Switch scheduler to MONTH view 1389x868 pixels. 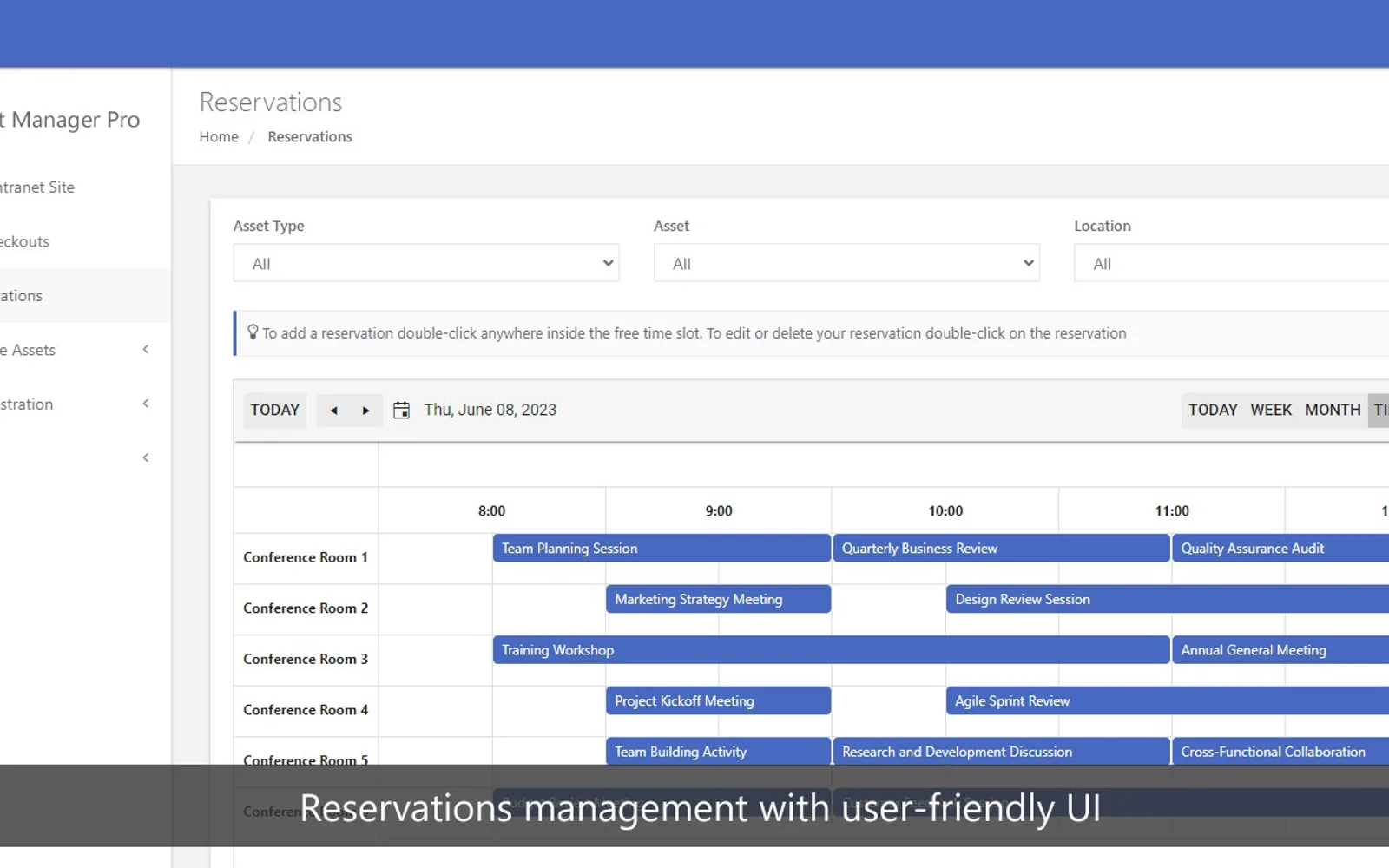pyautogui.click(x=1333, y=411)
